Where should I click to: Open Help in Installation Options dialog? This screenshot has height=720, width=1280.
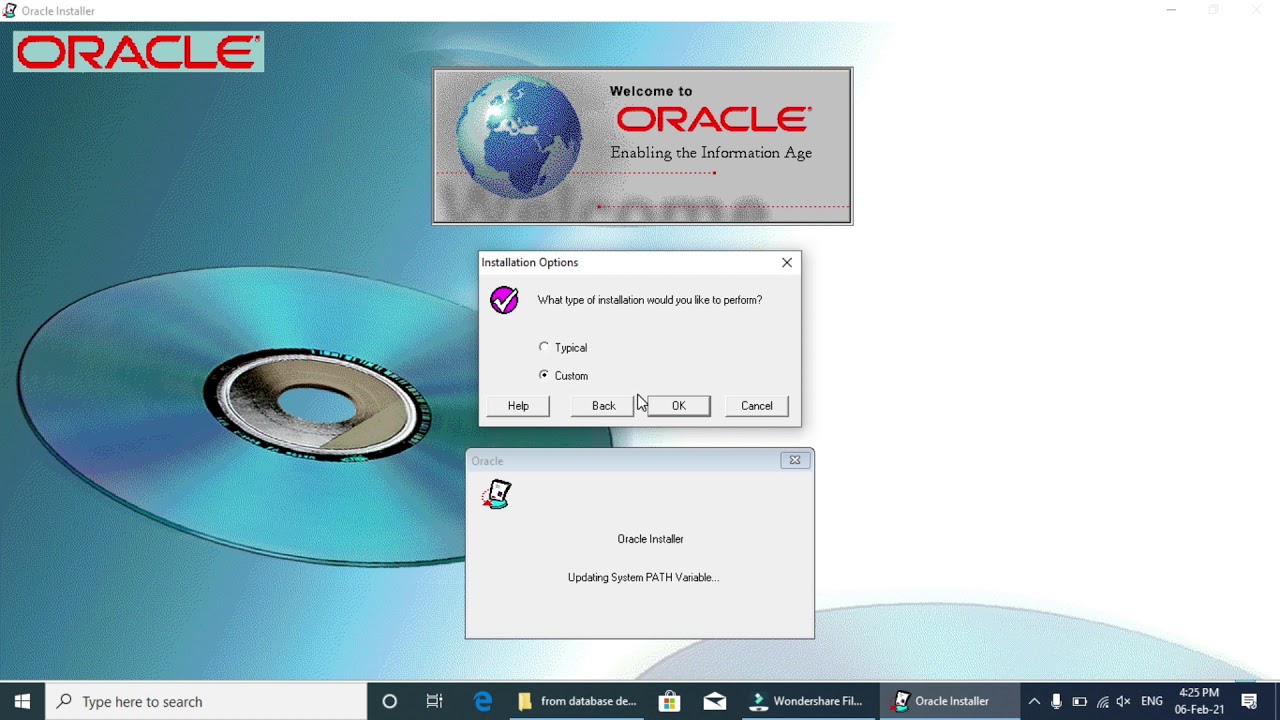pos(518,406)
